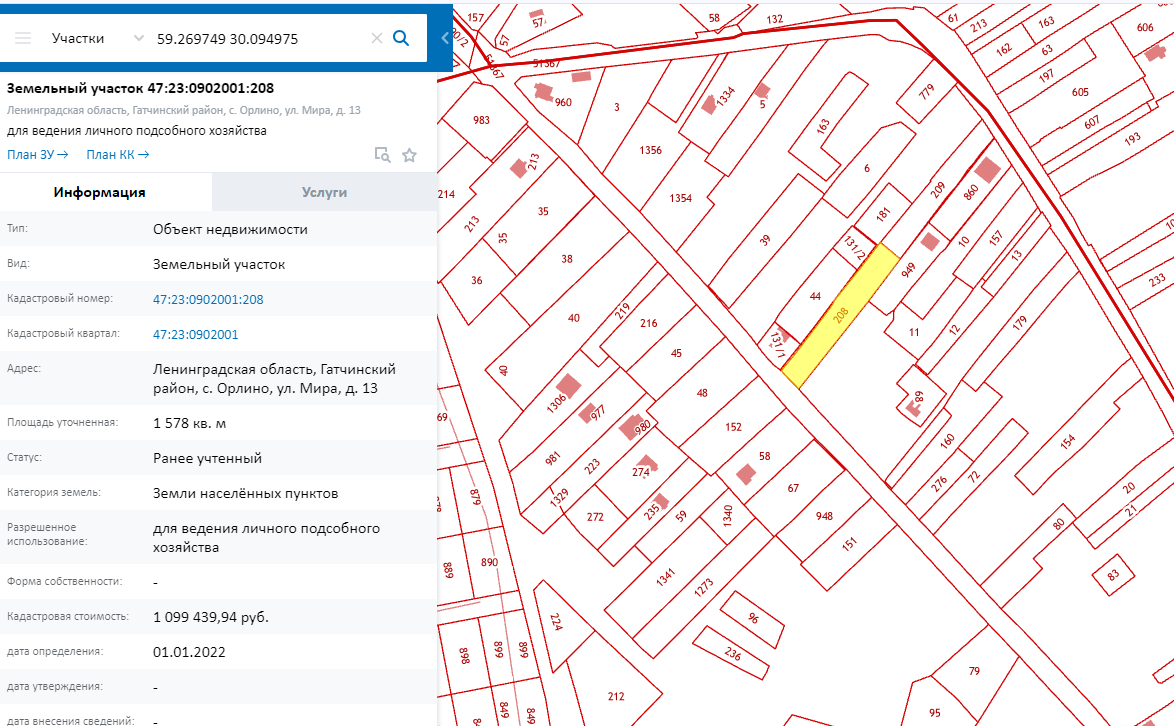Add parcel to favorites with star icon

click(x=410, y=155)
